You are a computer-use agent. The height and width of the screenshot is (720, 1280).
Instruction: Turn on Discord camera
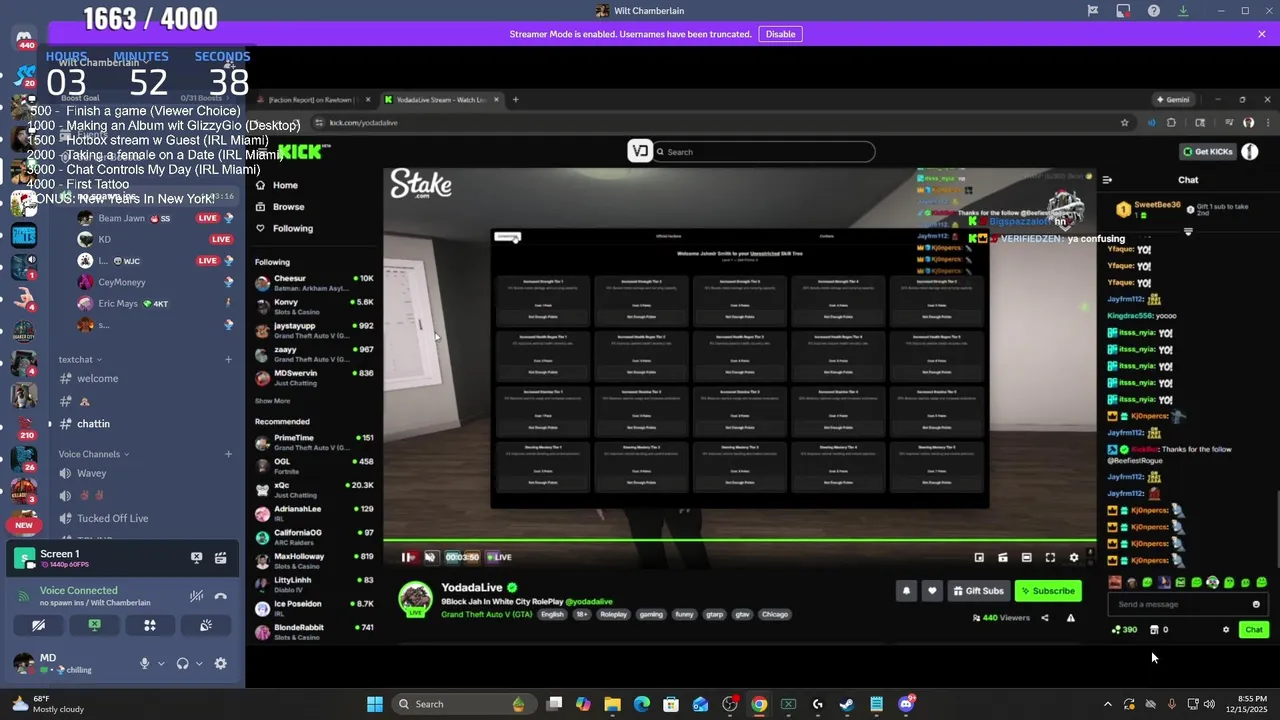pyautogui.click(x=38, y=625)
